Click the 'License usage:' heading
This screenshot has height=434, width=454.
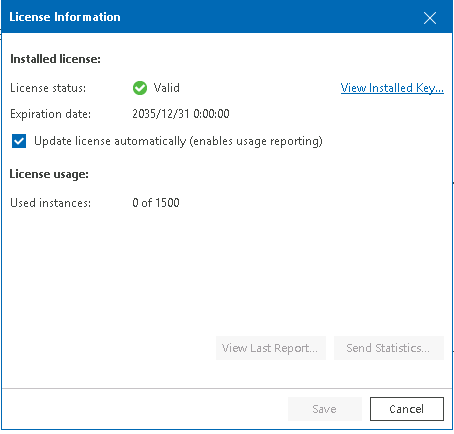(49, 174)
